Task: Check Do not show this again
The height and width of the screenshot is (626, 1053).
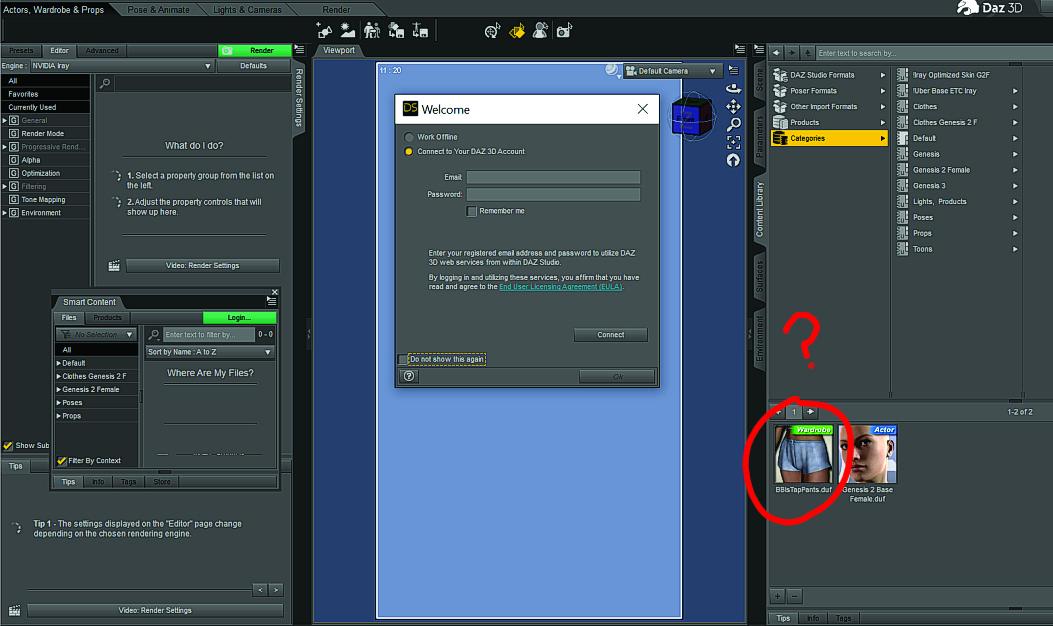Action: [403, 359]
